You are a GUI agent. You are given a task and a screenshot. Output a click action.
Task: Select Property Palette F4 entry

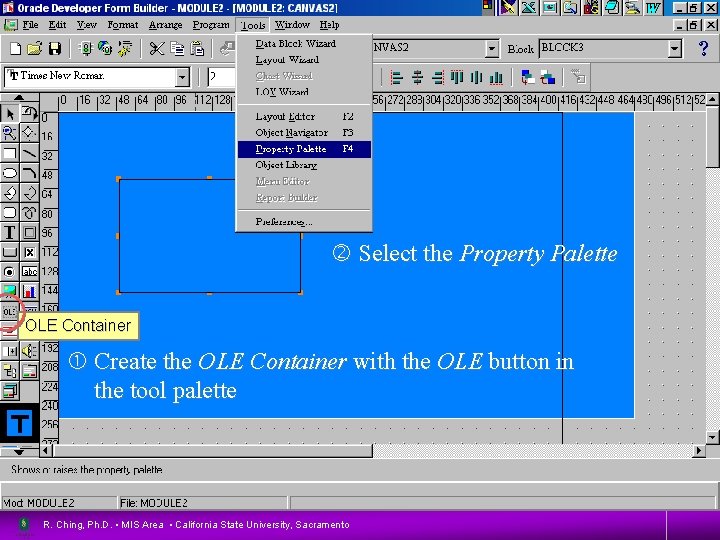click(x=304, y=149)
